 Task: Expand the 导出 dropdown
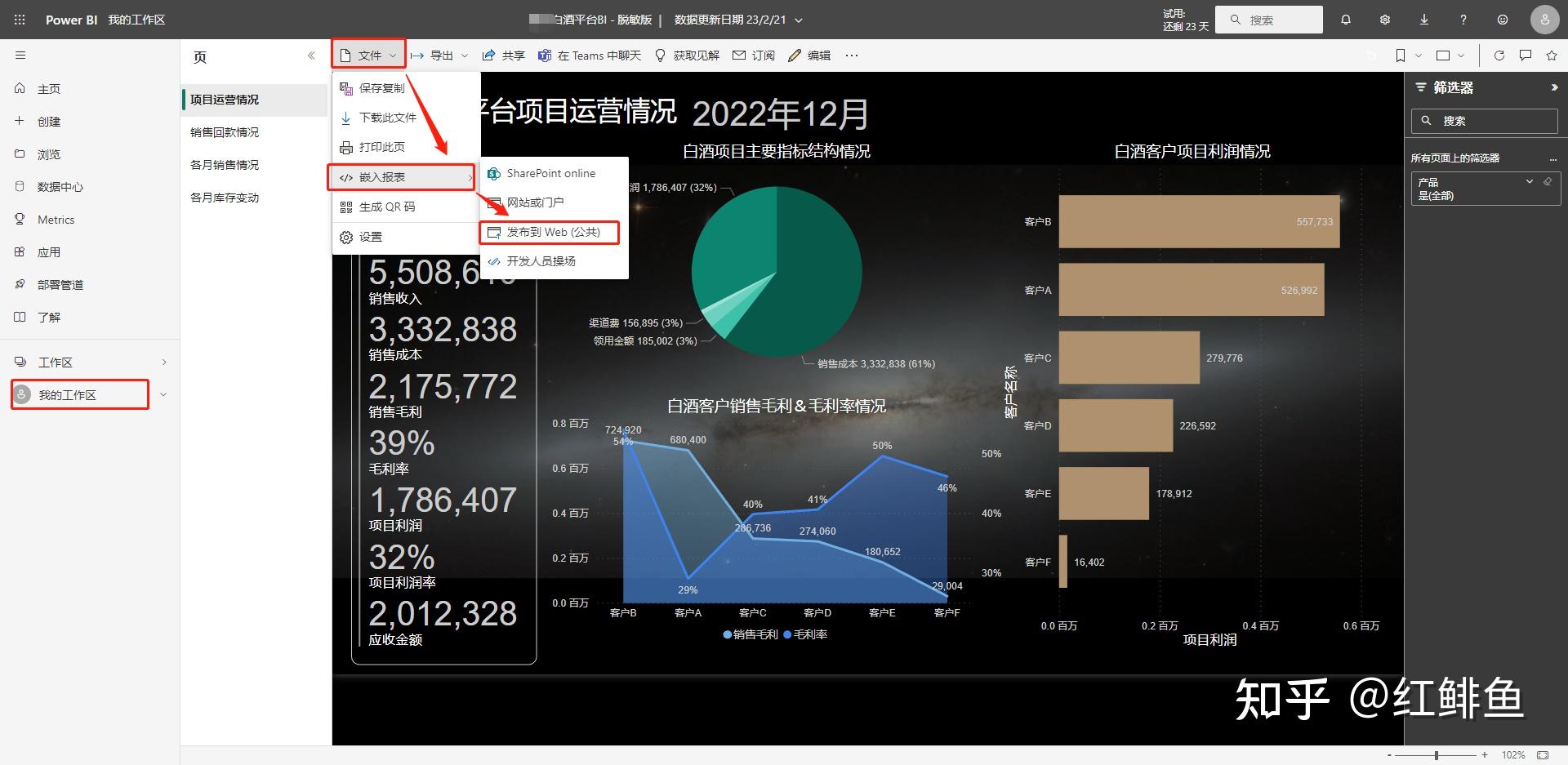[x=465, y=55]
